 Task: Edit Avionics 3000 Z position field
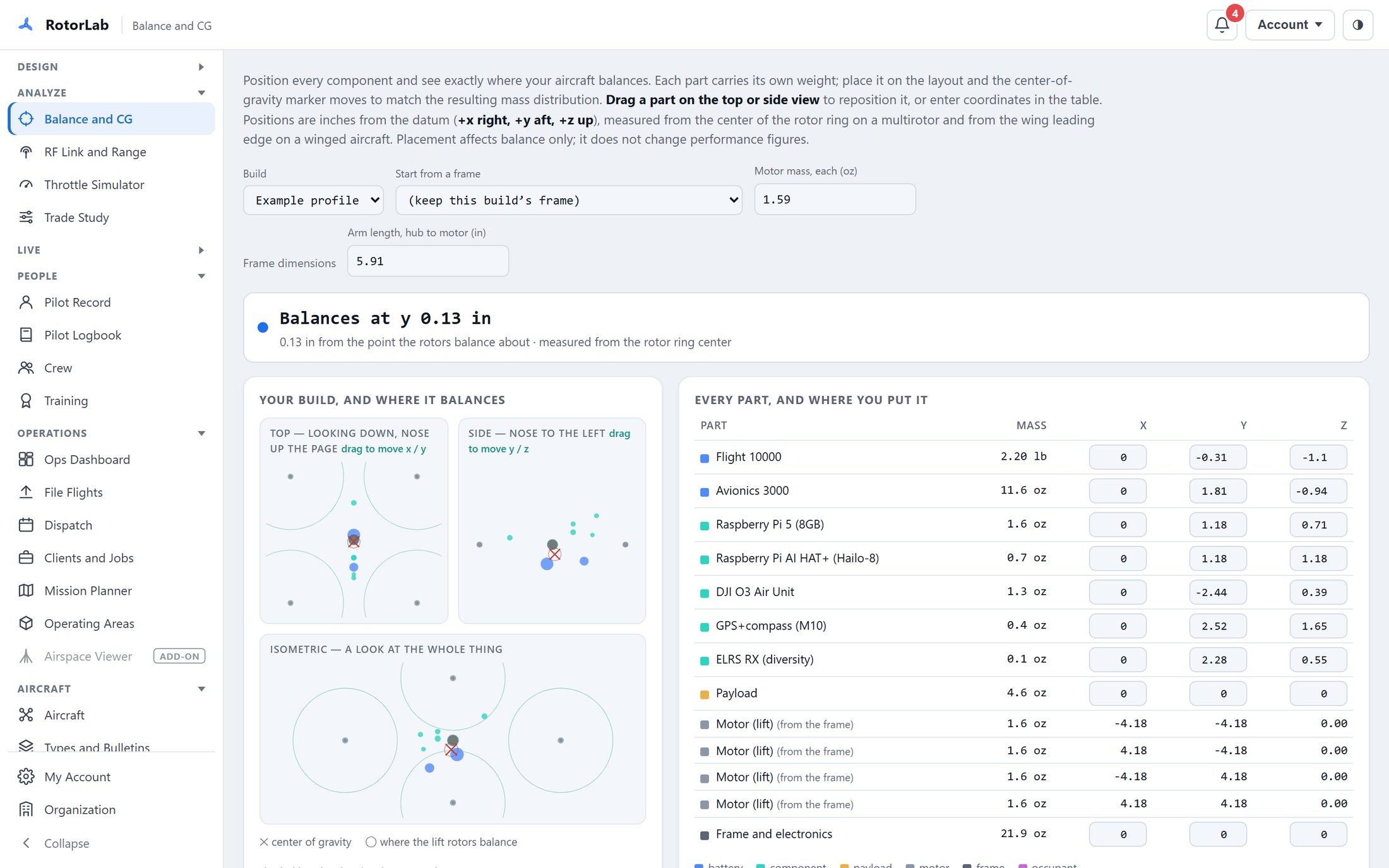tap(1318, 491)
